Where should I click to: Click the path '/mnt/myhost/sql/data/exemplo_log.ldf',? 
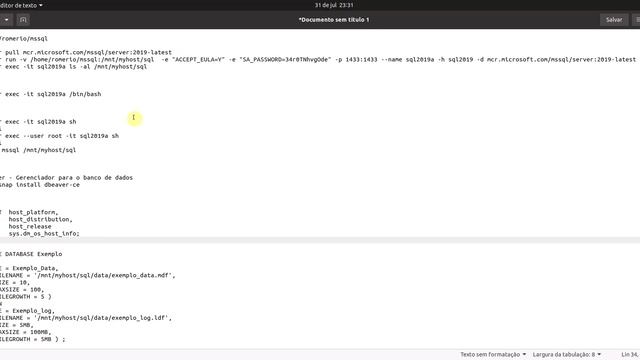[x=103, y=318]
